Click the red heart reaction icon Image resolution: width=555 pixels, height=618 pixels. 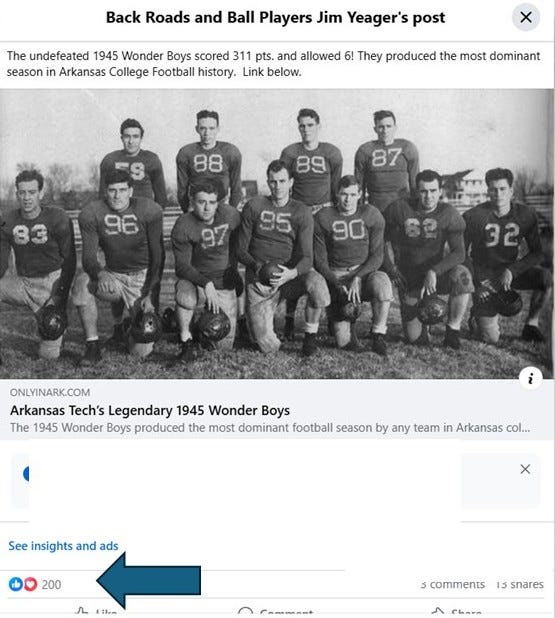click(30, 584)
